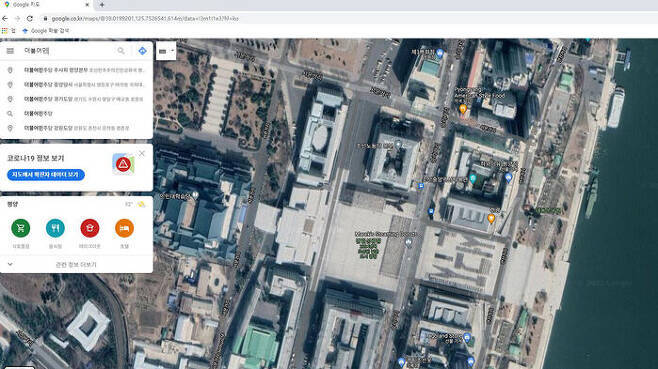Choose the first search suggestion in the list

click(x=76, y=70)
